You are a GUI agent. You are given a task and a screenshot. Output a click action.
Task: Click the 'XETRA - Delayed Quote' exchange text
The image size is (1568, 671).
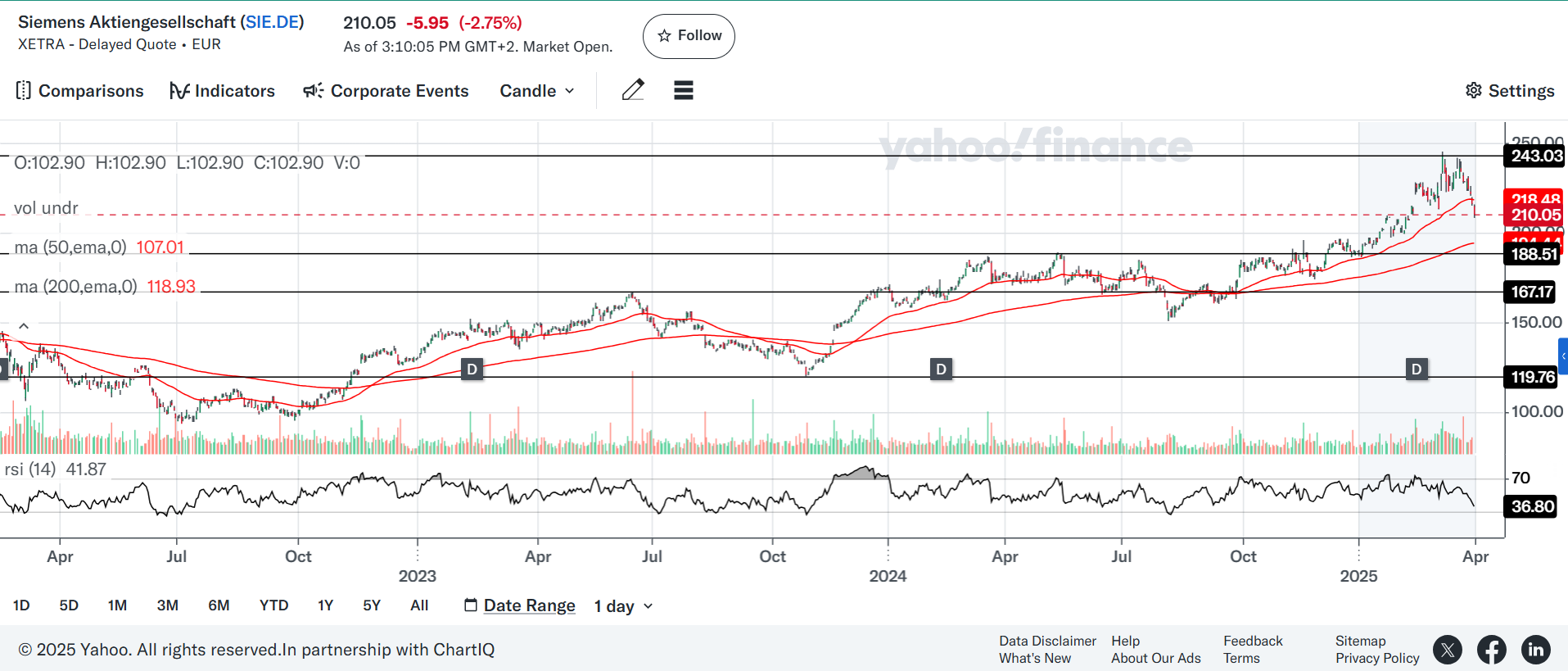tap(97, 44)
